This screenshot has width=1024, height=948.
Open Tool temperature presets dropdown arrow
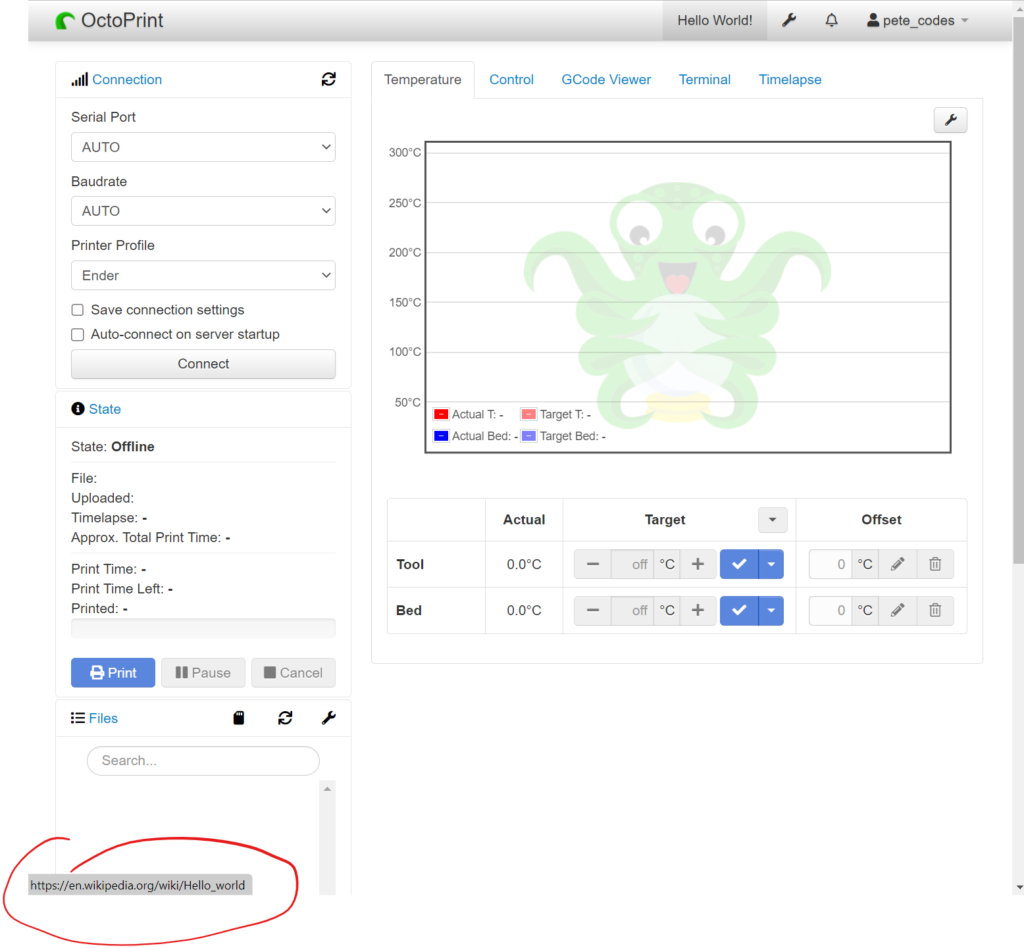pyautogui.click(x=771, y=564)
